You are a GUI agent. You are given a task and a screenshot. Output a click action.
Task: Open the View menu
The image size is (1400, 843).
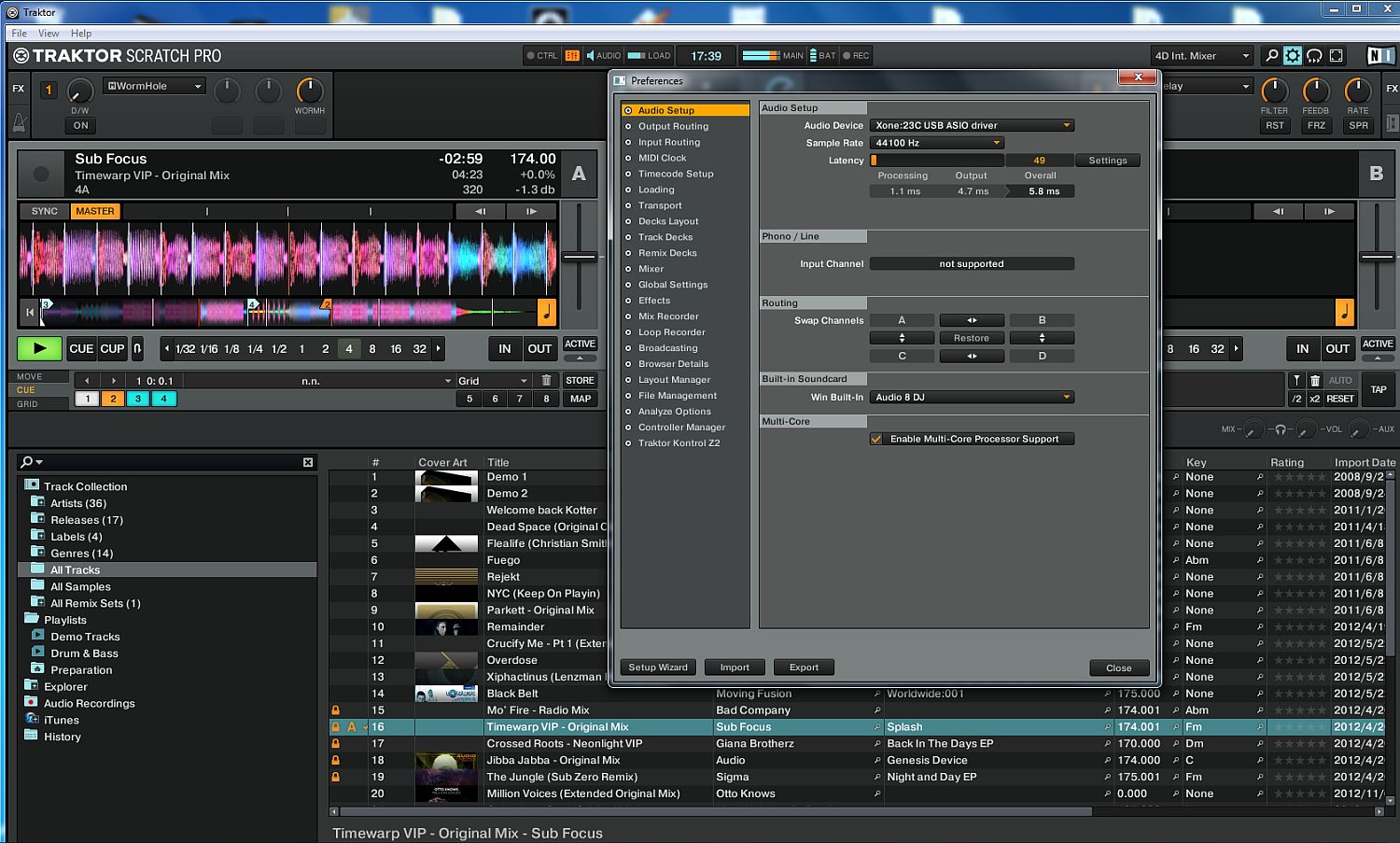pyautogui.click(x=49, y=33)
